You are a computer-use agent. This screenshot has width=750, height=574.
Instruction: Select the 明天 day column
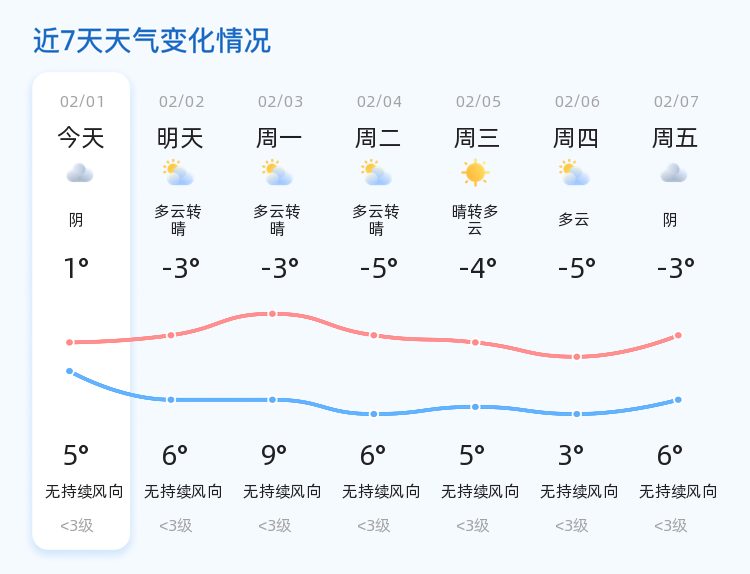tap(180, 311)
